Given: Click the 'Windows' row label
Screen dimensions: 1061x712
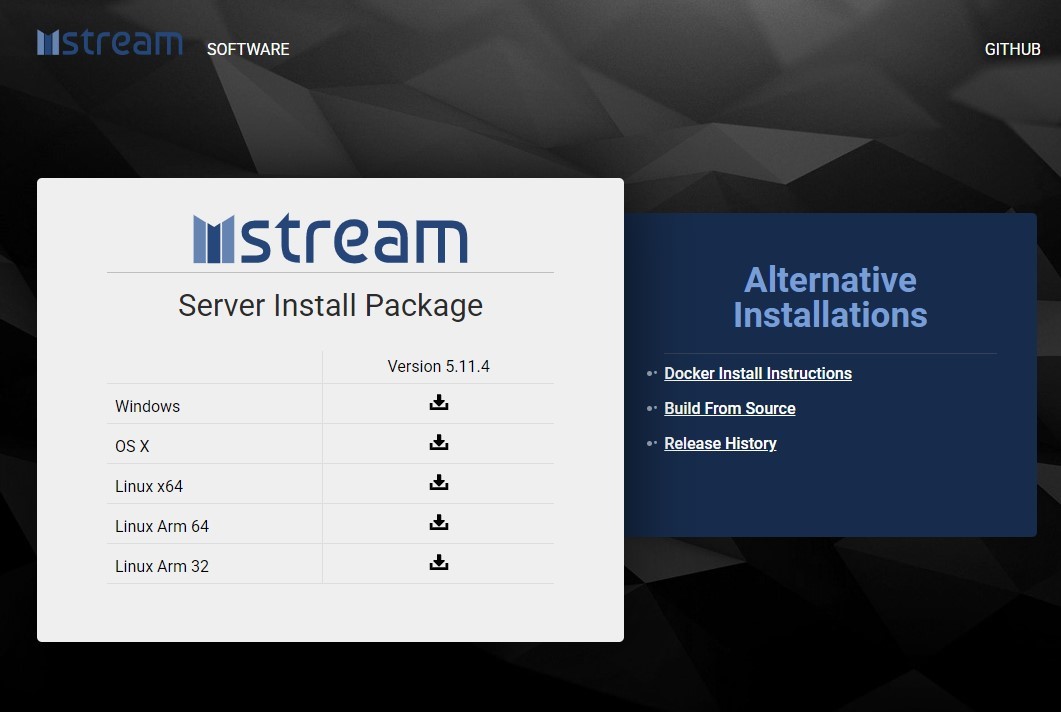Looking at the screenshot, I should [x=148, y=407].
